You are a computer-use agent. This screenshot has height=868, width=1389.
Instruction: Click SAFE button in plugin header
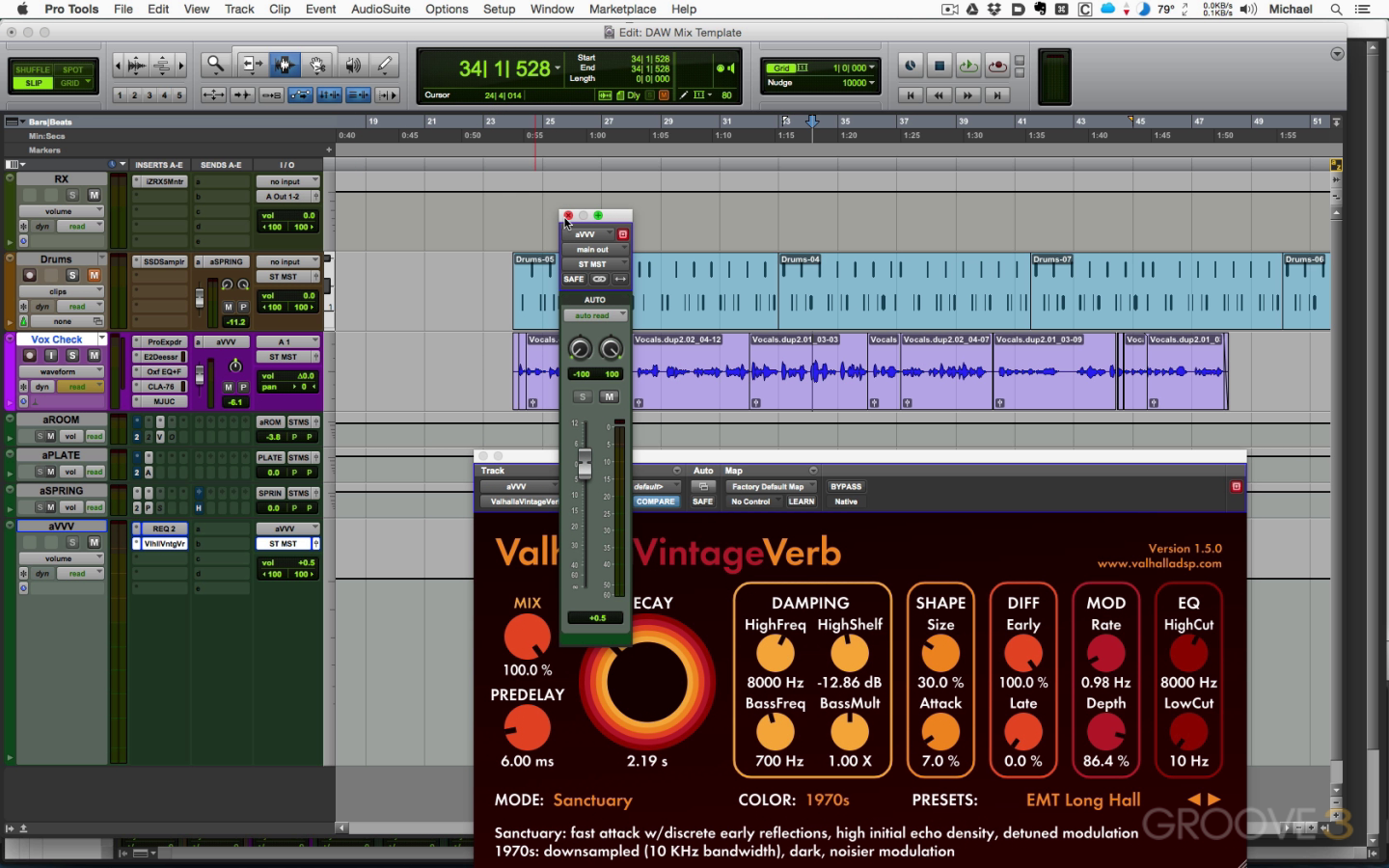pos(702,502)
